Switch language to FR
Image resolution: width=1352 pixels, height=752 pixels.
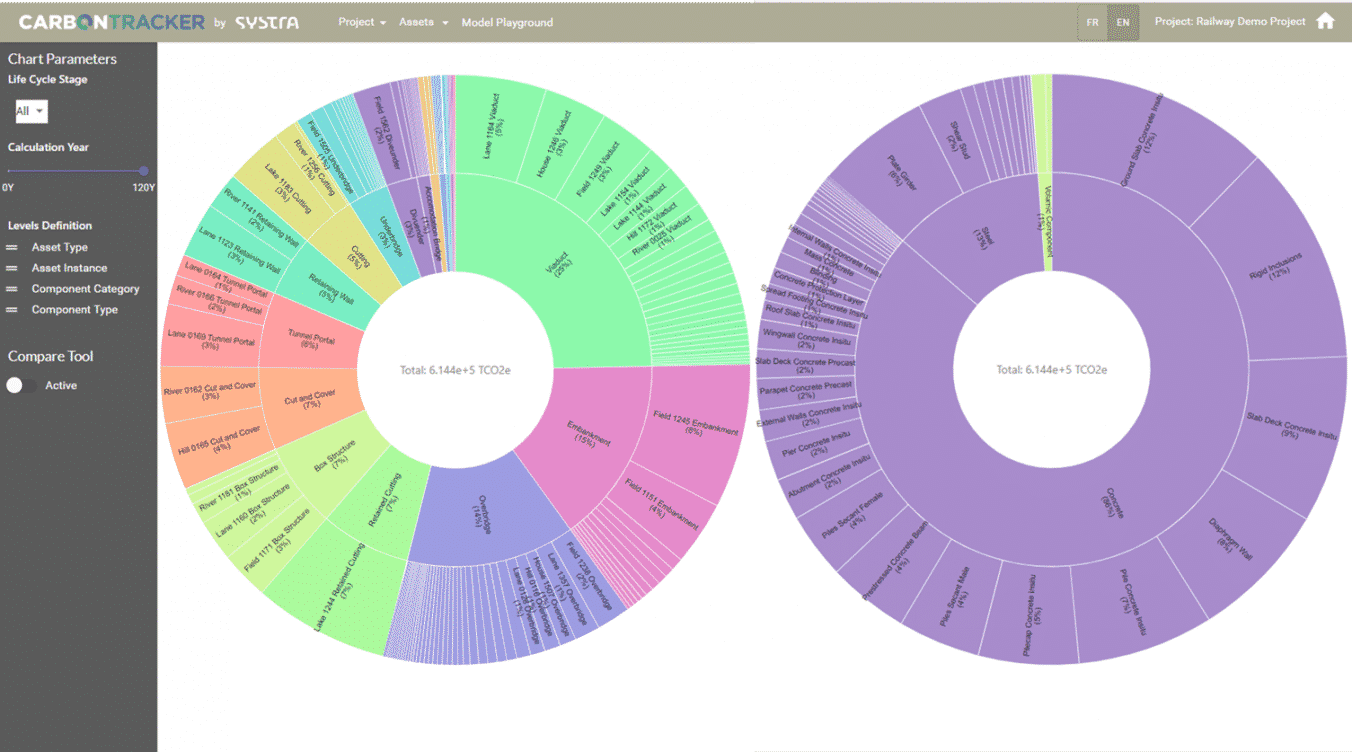tap(1092, 22)
